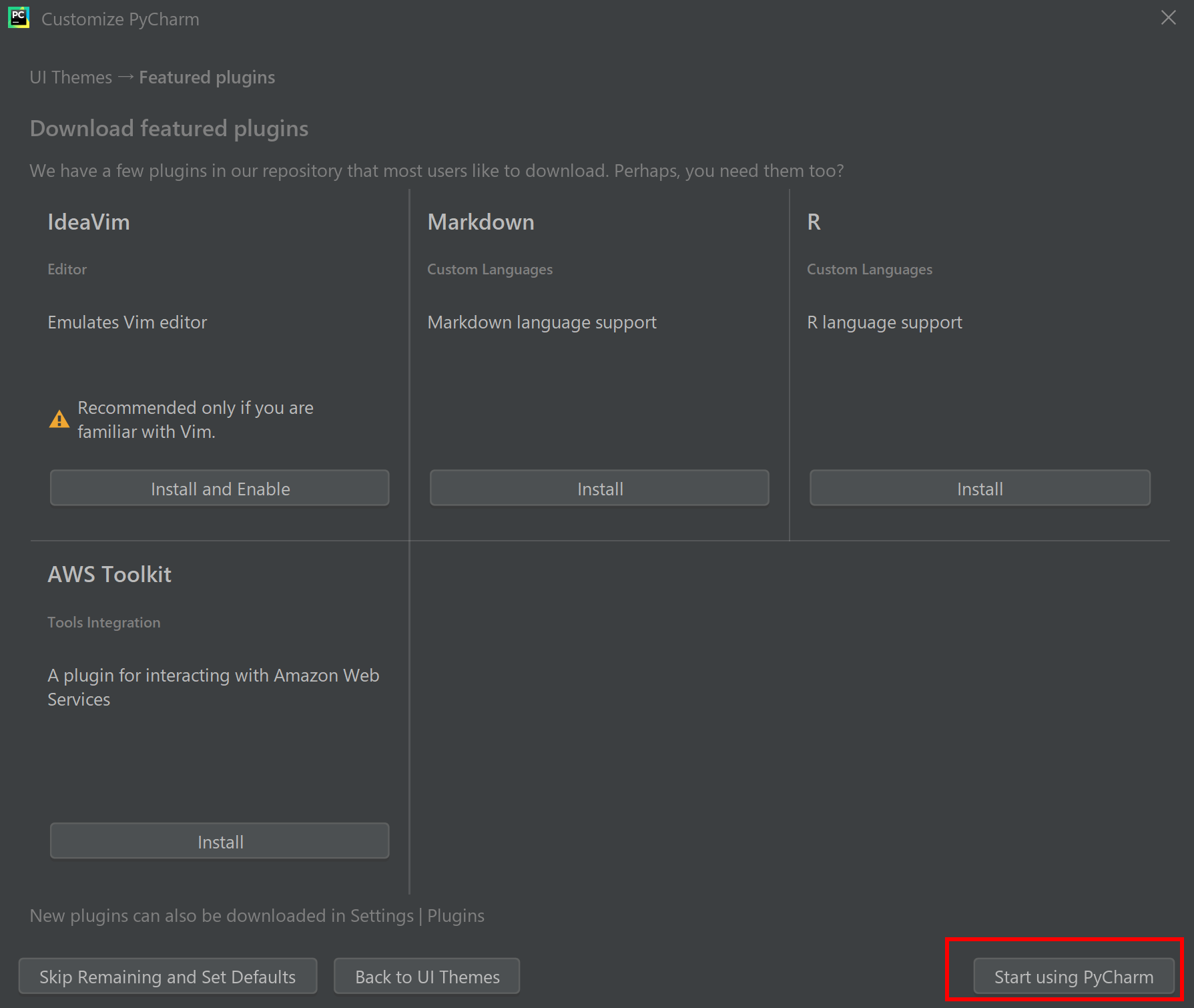Click the R language support description
Viewport: 1194px width, 1008px height.
(x=884, y=322)
